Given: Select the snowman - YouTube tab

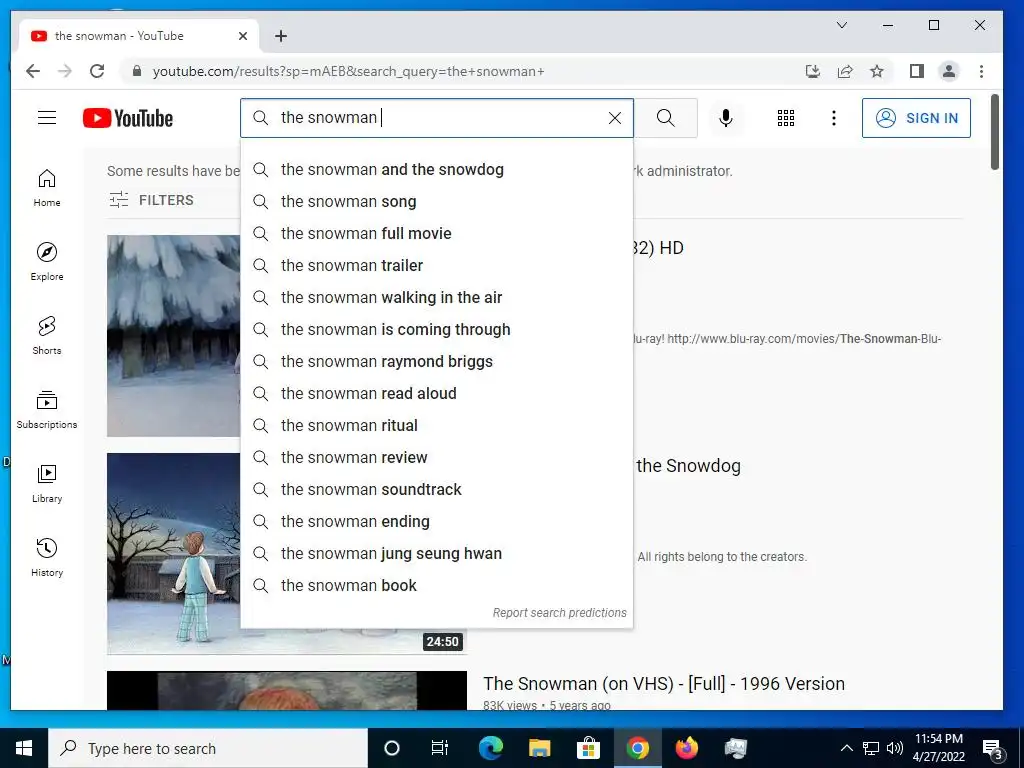Looking at the screenshot, I should 138,36.
